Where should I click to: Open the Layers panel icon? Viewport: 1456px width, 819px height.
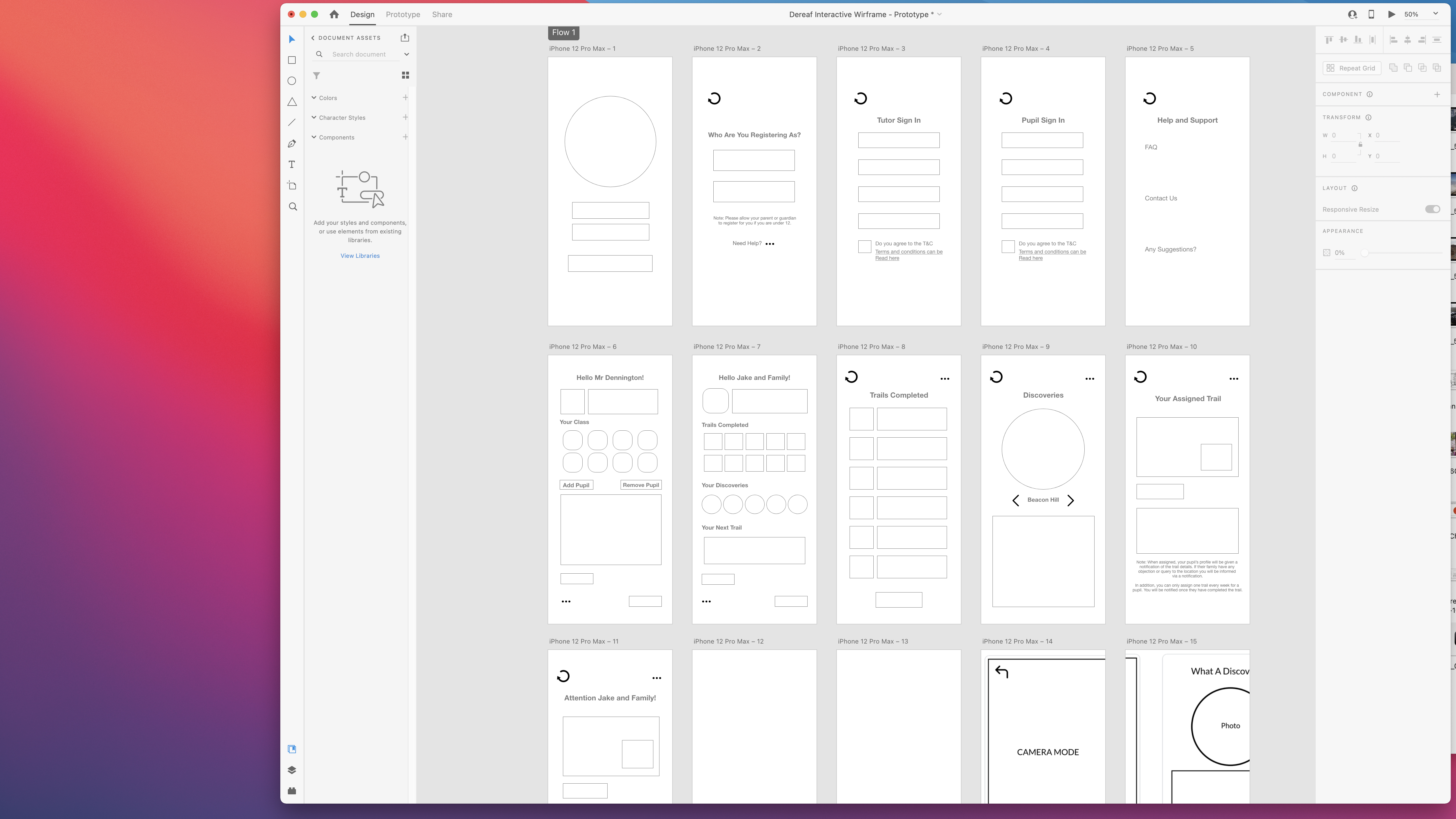pyautogui.click(x=292, y=770)
